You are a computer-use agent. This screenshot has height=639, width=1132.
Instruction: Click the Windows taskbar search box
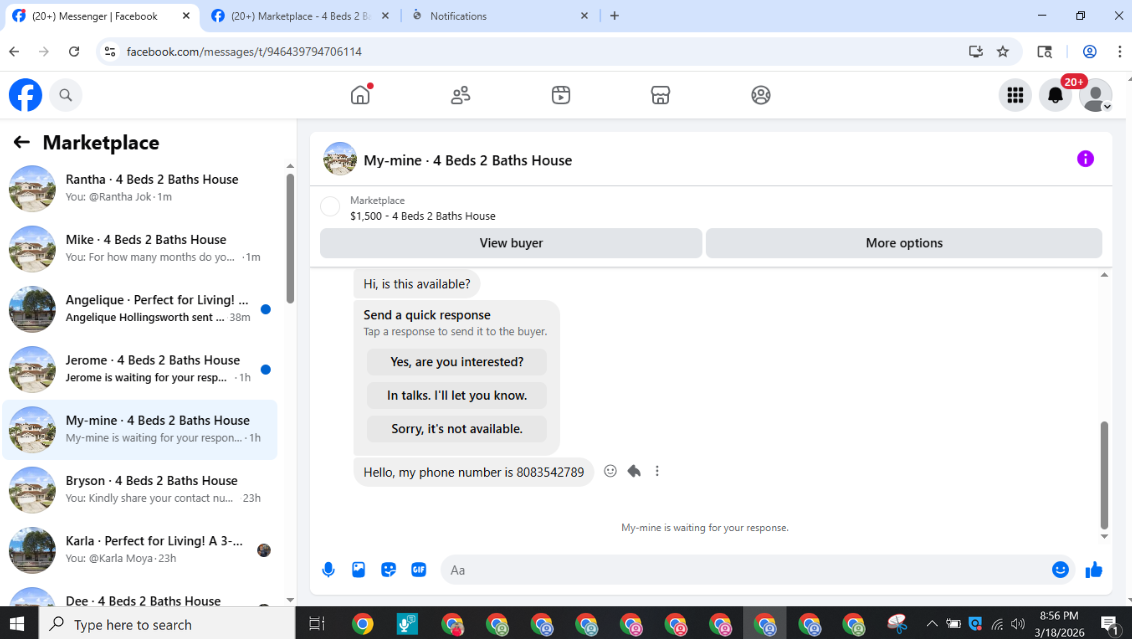[166, 624]
